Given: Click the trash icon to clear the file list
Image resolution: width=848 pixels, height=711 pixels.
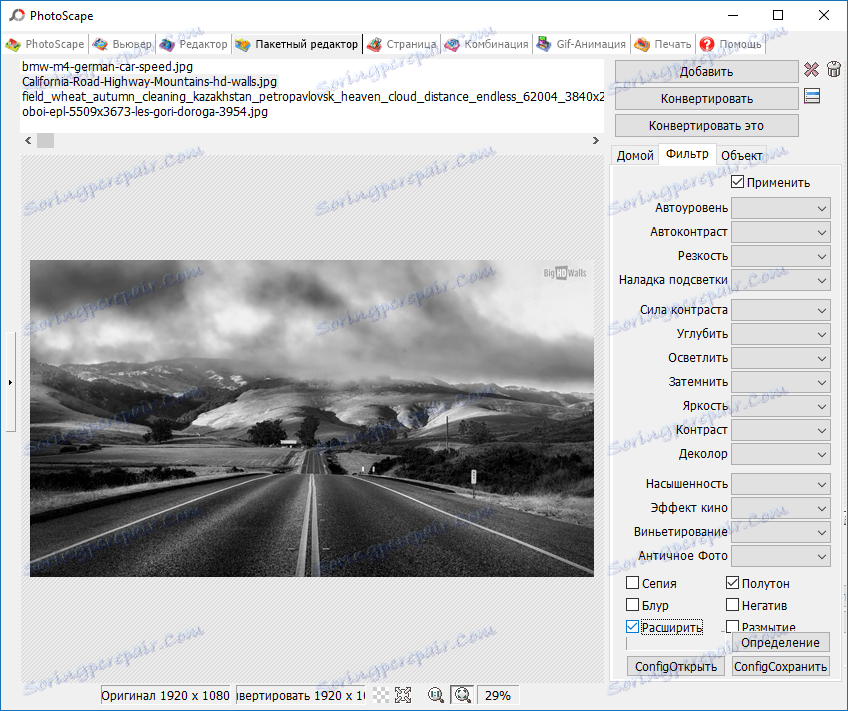Looking at the screenshot, I should (x=833, y=70).
